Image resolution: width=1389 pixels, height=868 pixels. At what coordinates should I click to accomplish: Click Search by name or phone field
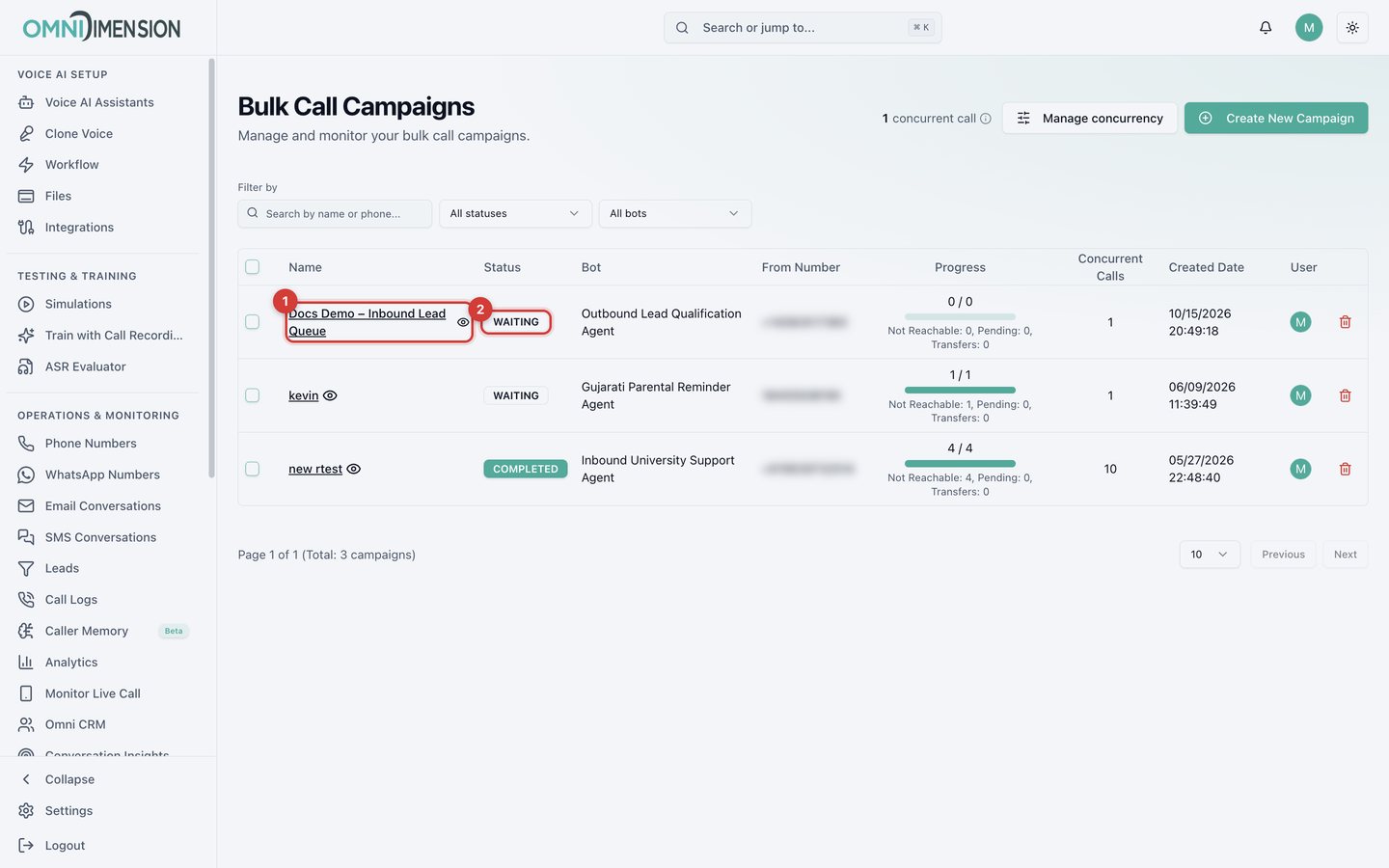[x=335, y=213]
